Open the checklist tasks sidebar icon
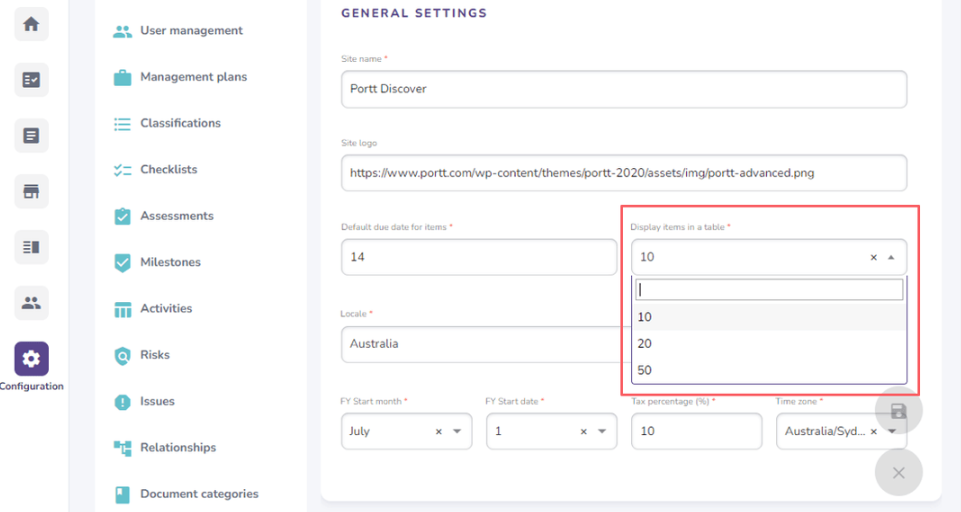 [x=31, y=80]
